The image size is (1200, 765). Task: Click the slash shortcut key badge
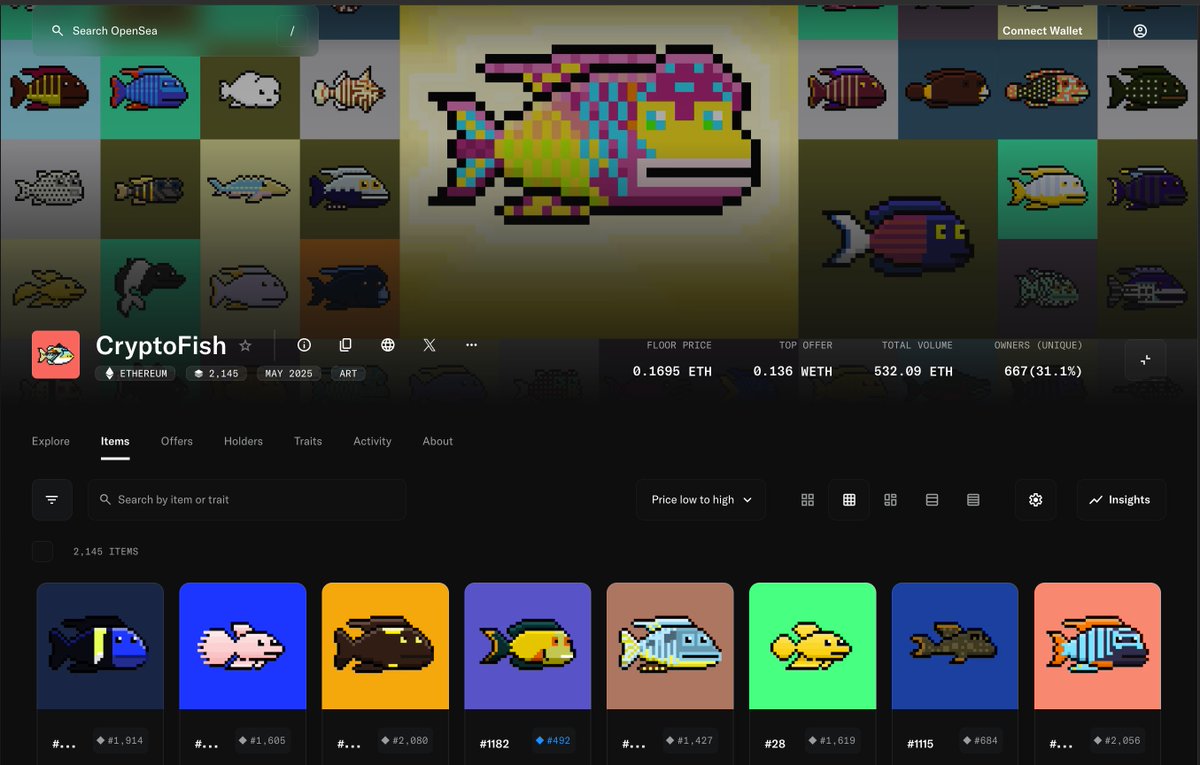(x=292, y=31)
